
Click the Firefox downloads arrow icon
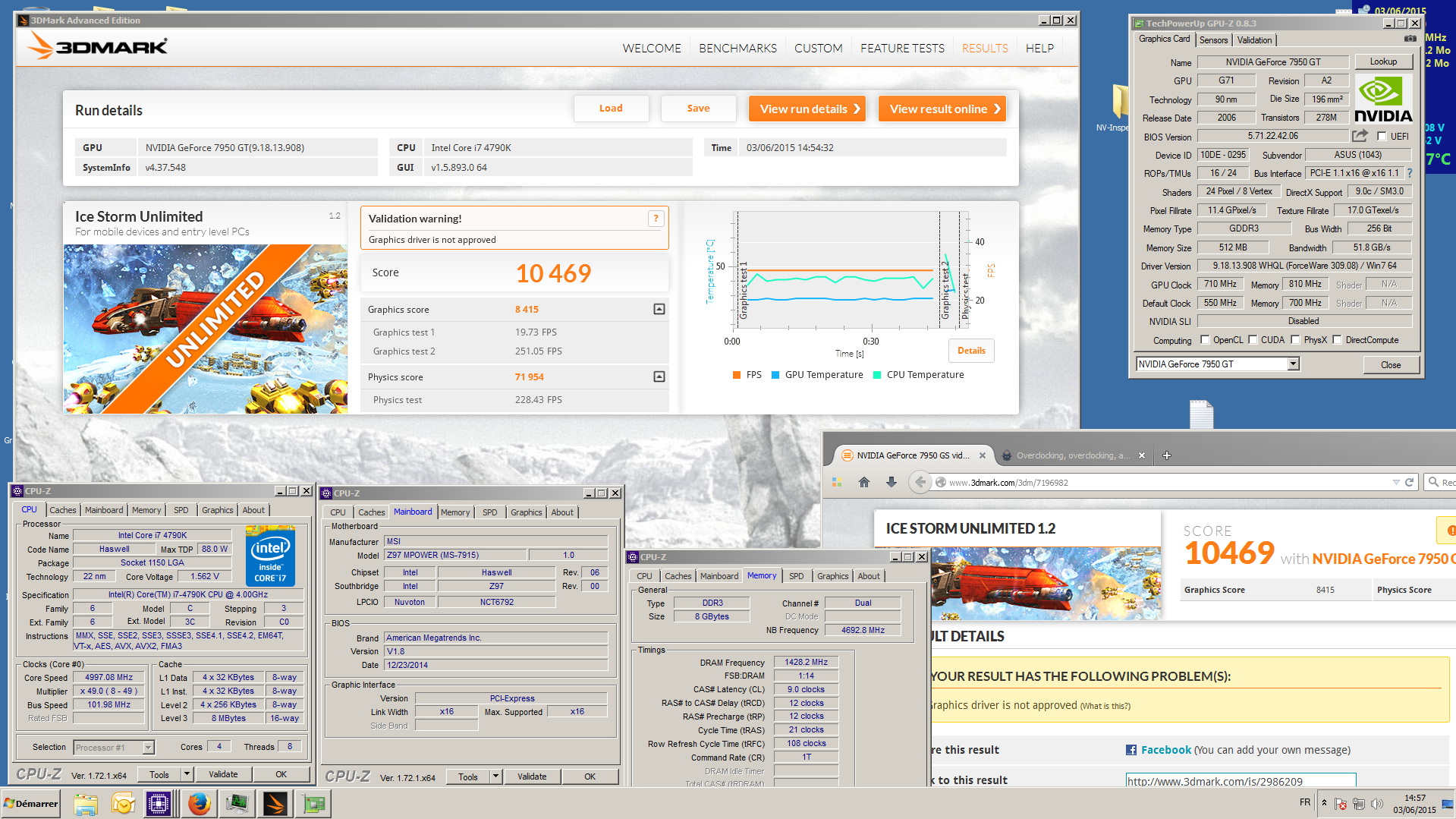tap(892, 482)
